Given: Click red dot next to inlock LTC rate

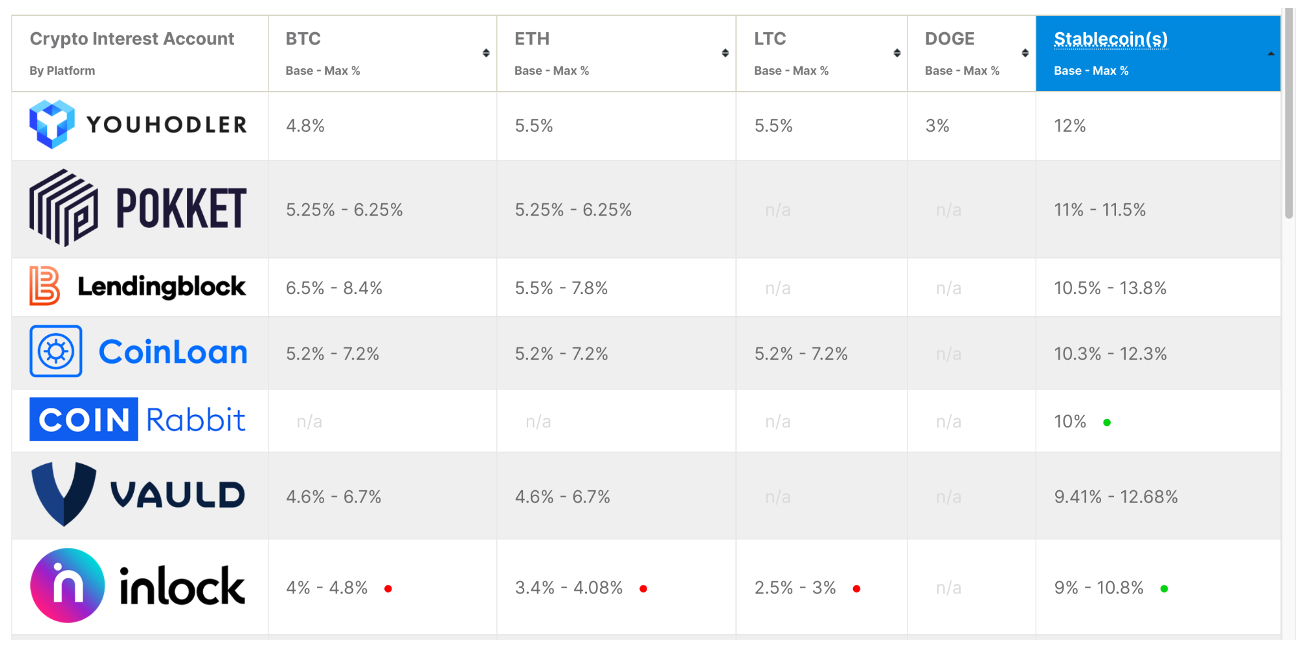Looking at the screenshot, I should click(x=856, y=589).
